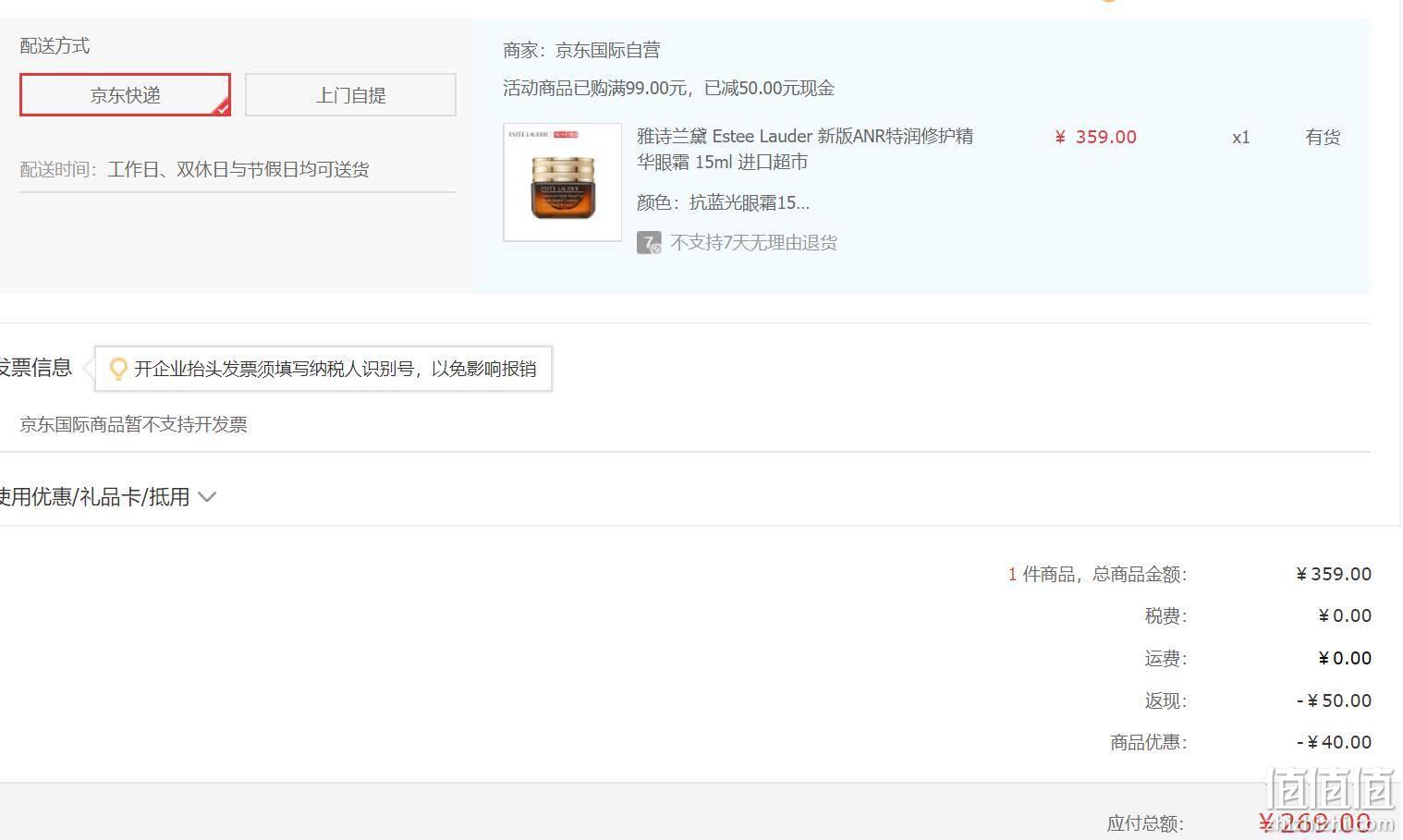
Task: Click 商家: 京东国际自营 merchant label
Action: pos(581,51)
